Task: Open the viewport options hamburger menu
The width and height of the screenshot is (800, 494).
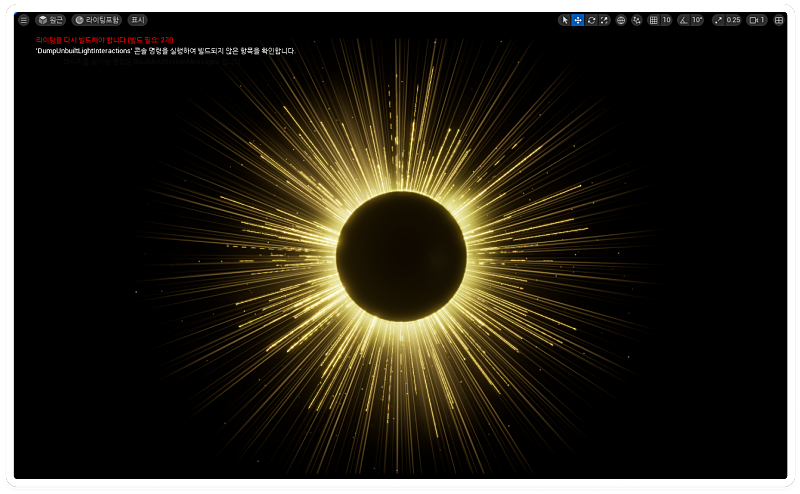Action: (x=23, y=20)
